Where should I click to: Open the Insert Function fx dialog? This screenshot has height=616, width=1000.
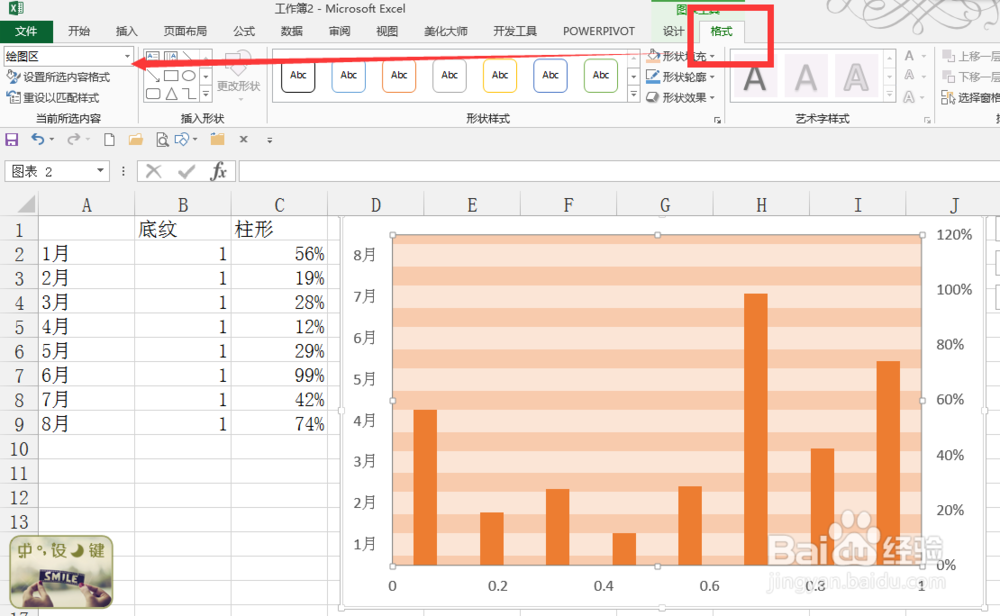[x=218, y=171]
